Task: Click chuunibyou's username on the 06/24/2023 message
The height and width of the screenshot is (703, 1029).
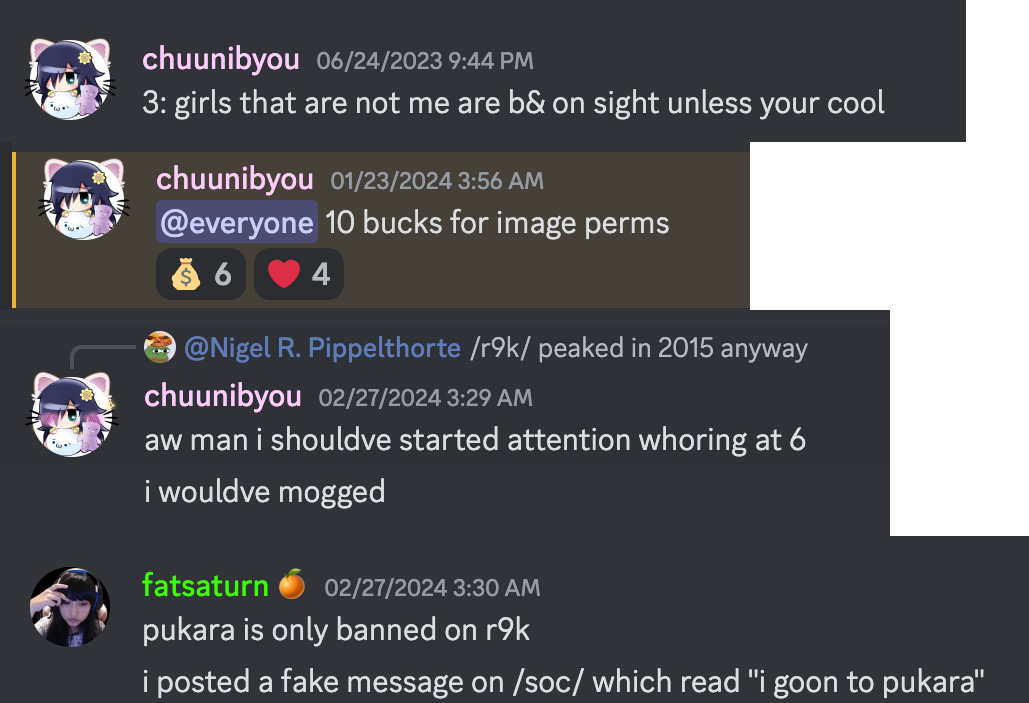Action: (221, 59)
